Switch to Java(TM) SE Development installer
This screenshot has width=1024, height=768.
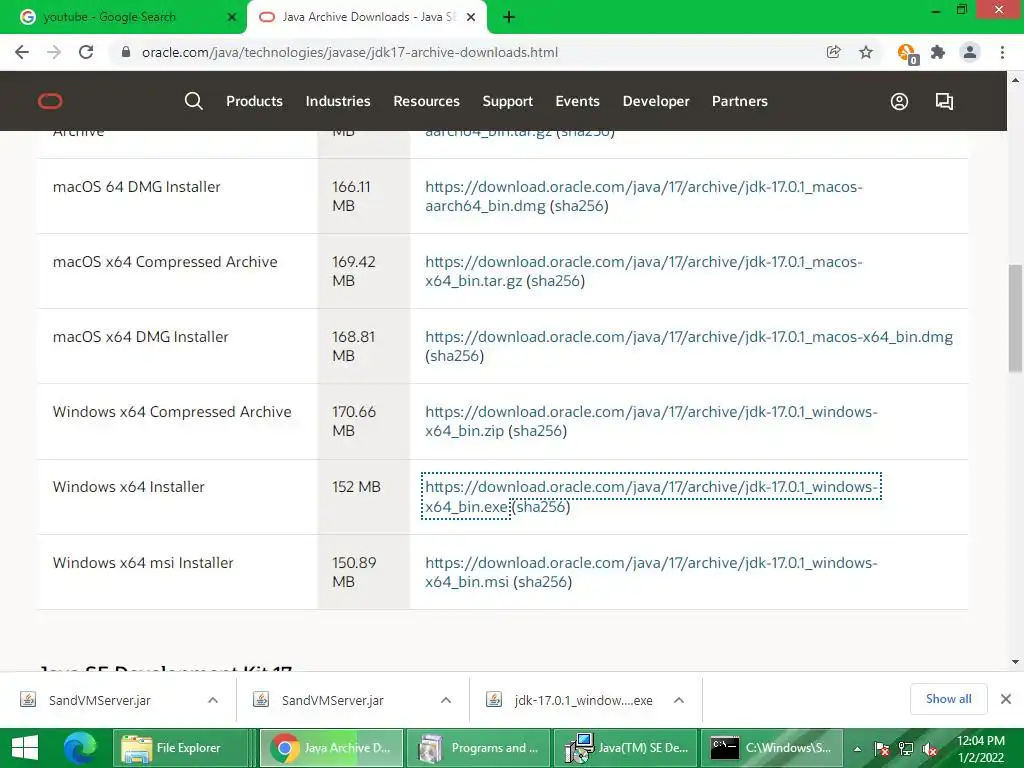coord(626,748)
